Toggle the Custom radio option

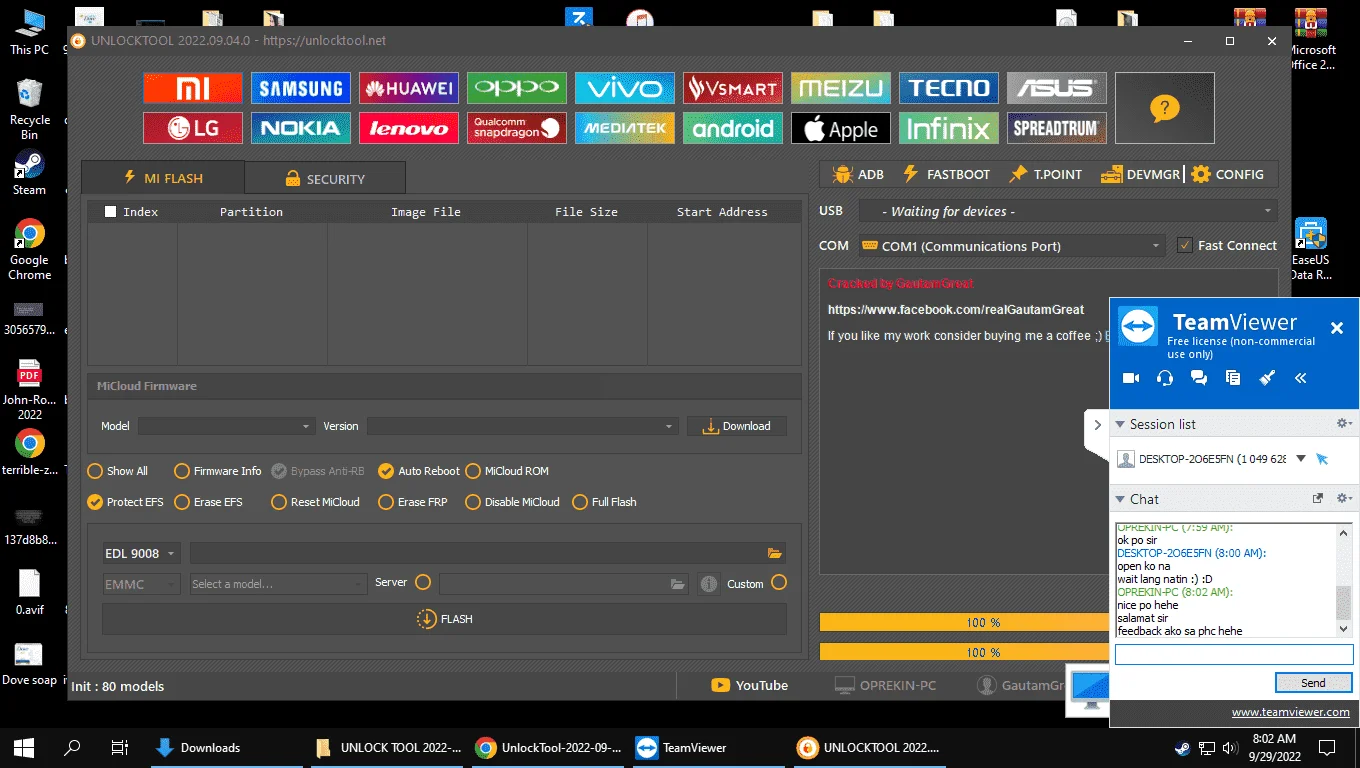(779, 582)
